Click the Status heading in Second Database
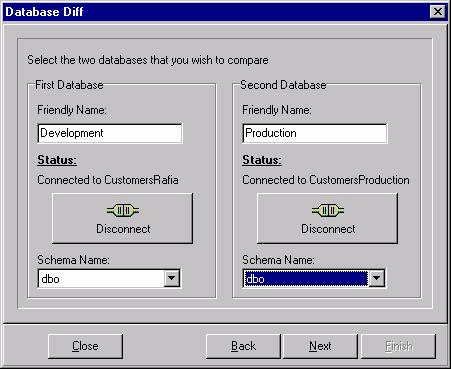This screenshot has height=369, width=451. pyautogui.click(x=262, y=160)
